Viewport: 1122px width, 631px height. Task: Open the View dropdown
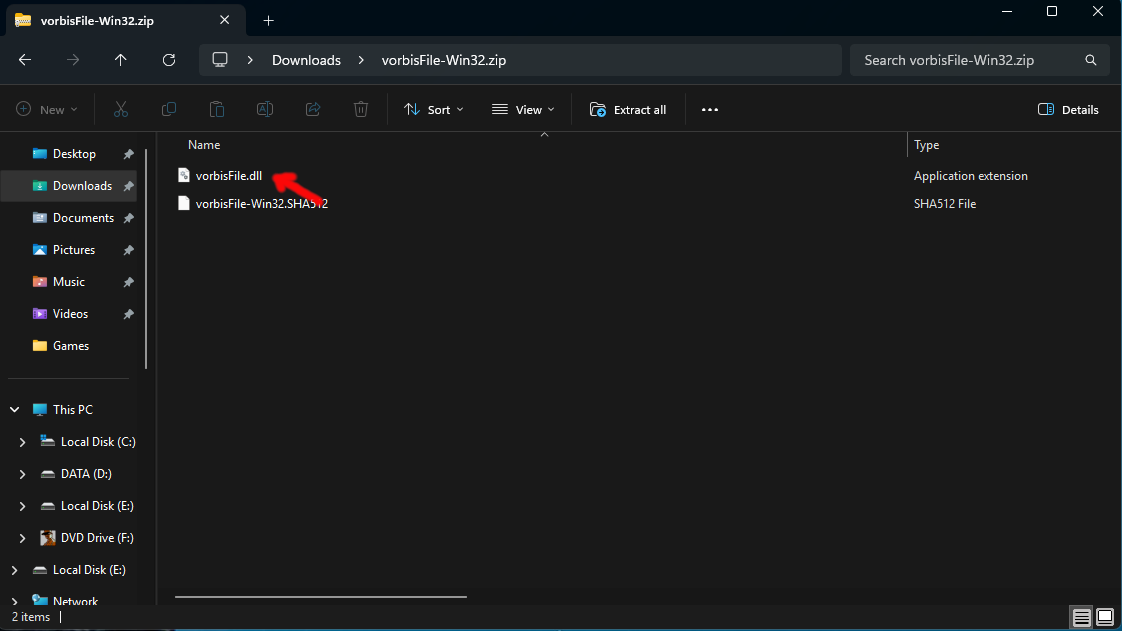click(x=523, y=109)
